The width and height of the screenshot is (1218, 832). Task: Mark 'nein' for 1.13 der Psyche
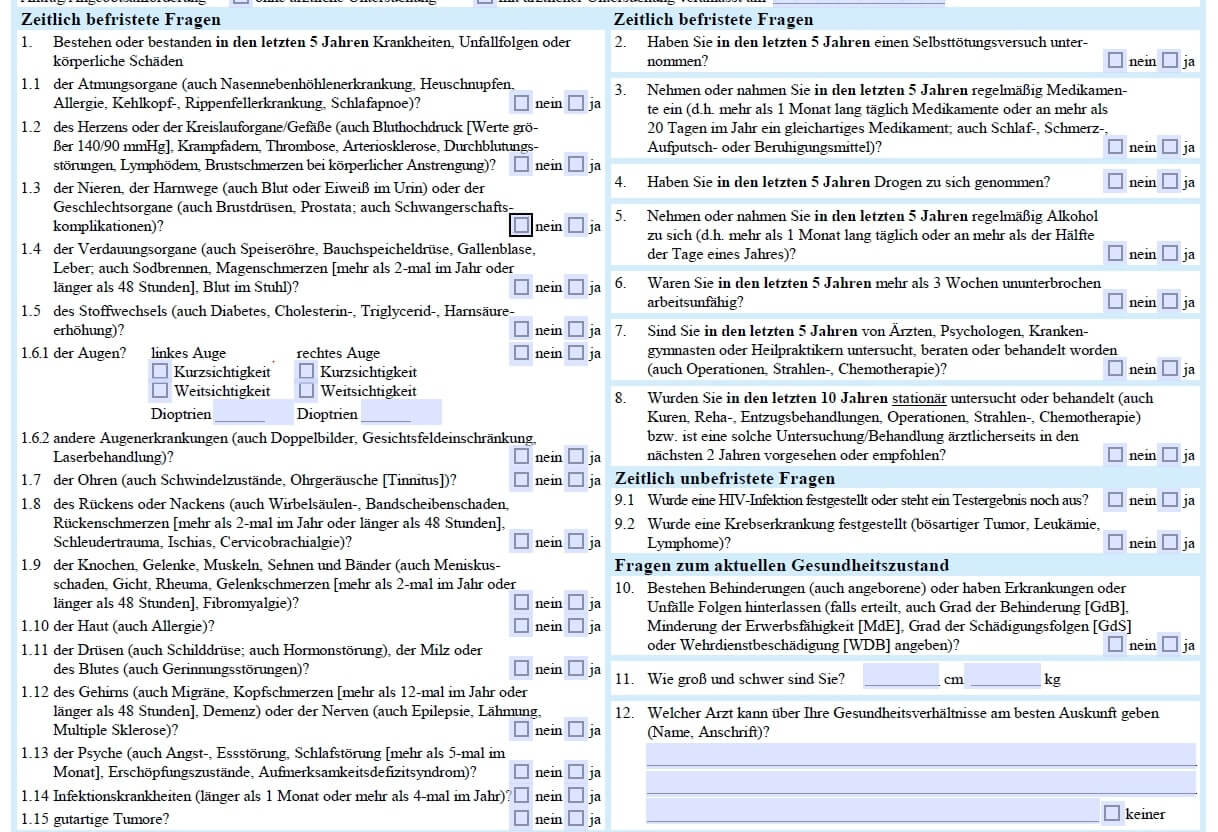pyautogui.click(x=522, y=772)
